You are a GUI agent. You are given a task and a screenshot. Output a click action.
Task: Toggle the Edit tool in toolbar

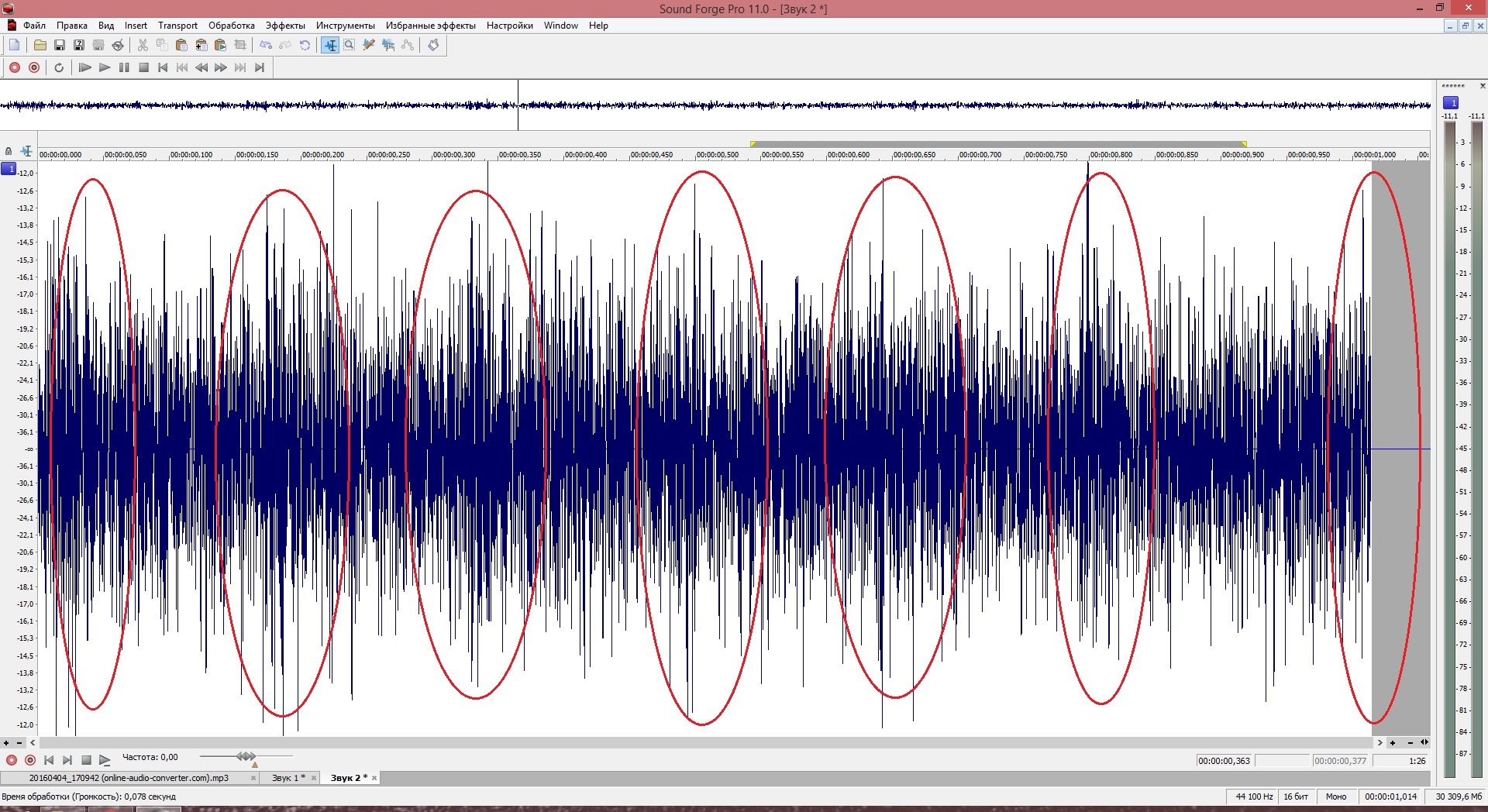click(330, 45)
